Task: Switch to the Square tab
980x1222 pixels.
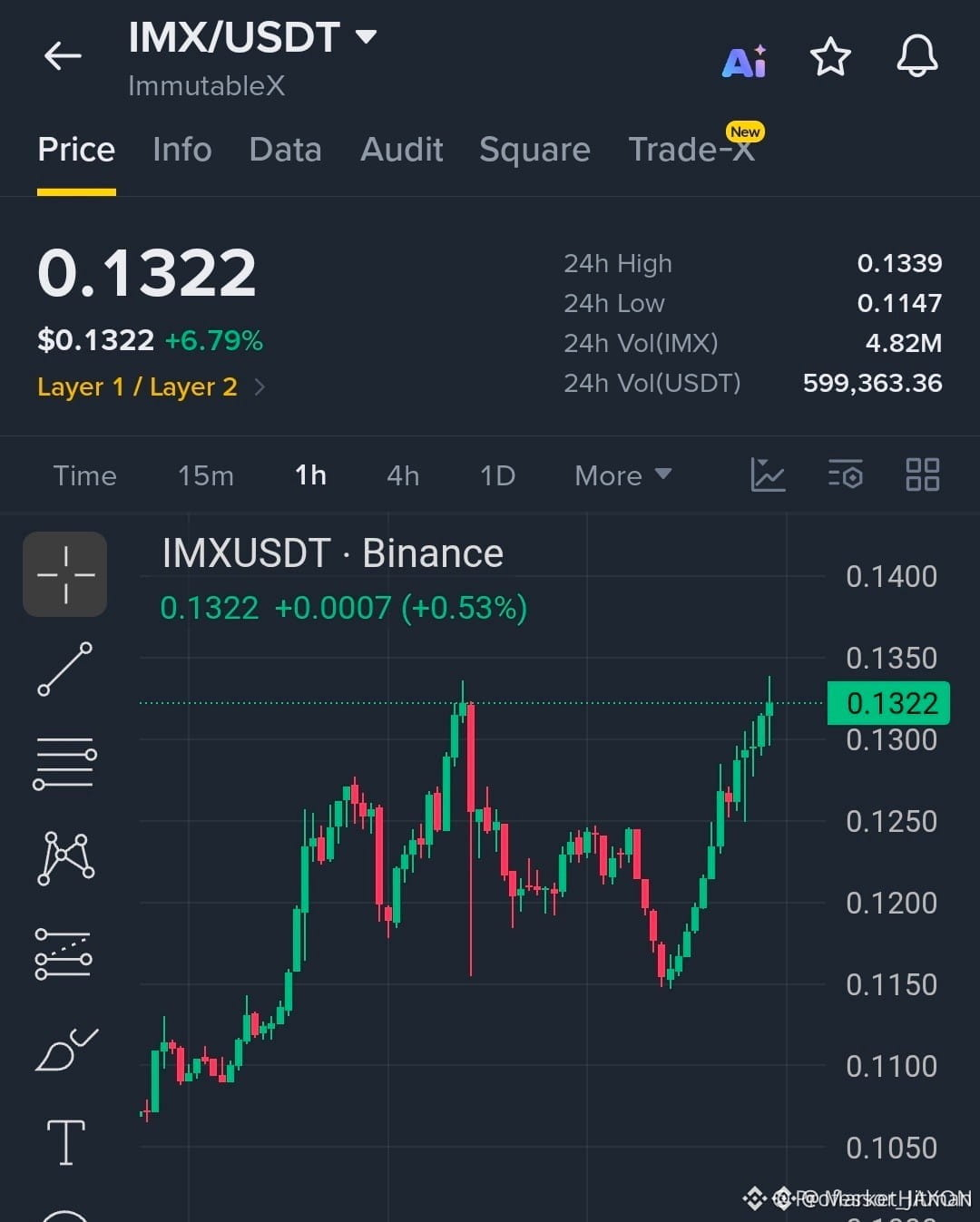Action: 534,150
